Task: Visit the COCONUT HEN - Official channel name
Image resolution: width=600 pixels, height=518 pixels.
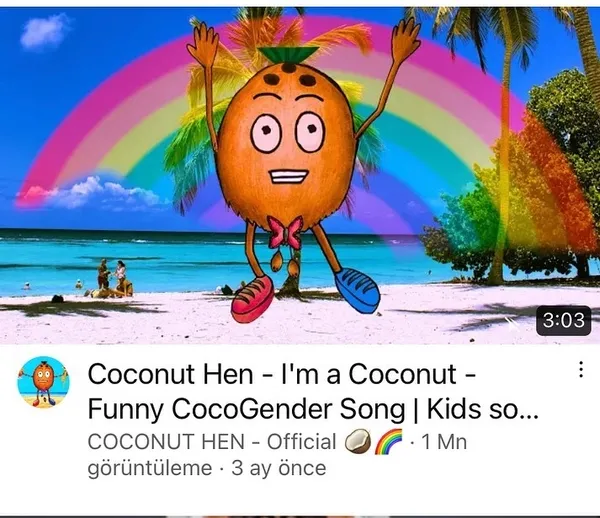Action: pyautogui.click(x=212, y=442)
